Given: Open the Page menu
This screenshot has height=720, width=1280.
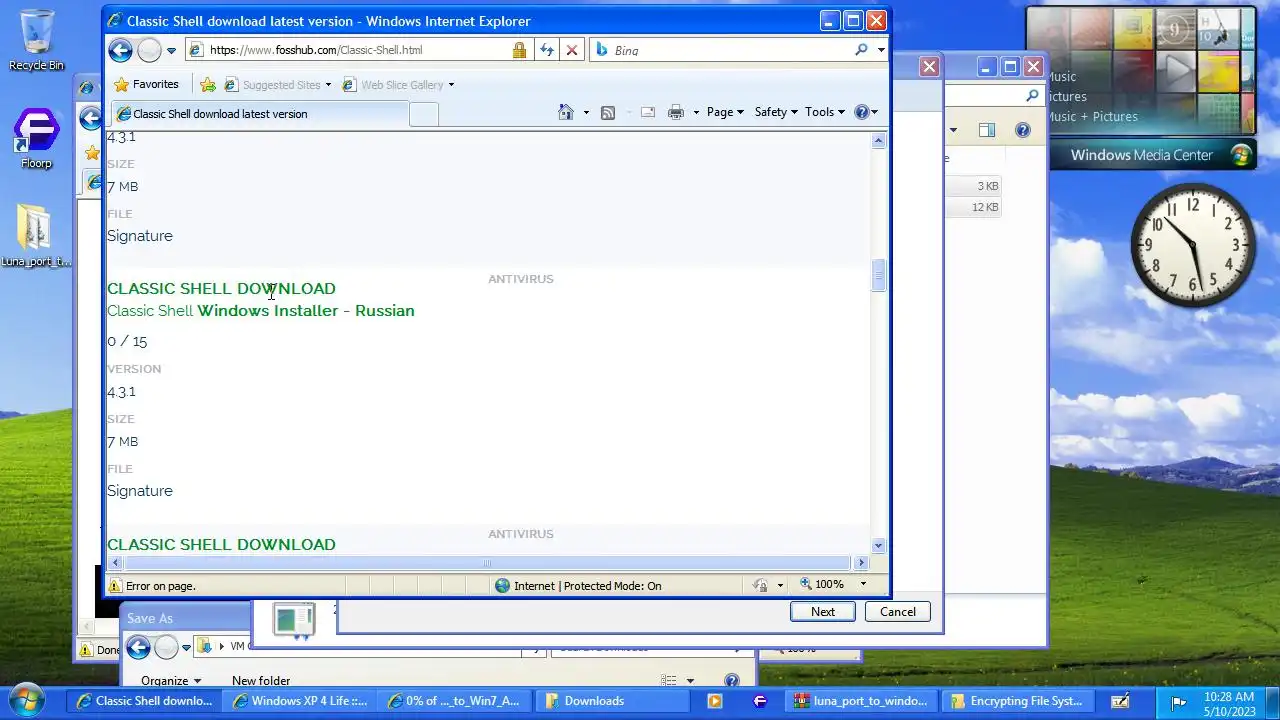Looking at the screenshot, I should (x=725, y=112).
